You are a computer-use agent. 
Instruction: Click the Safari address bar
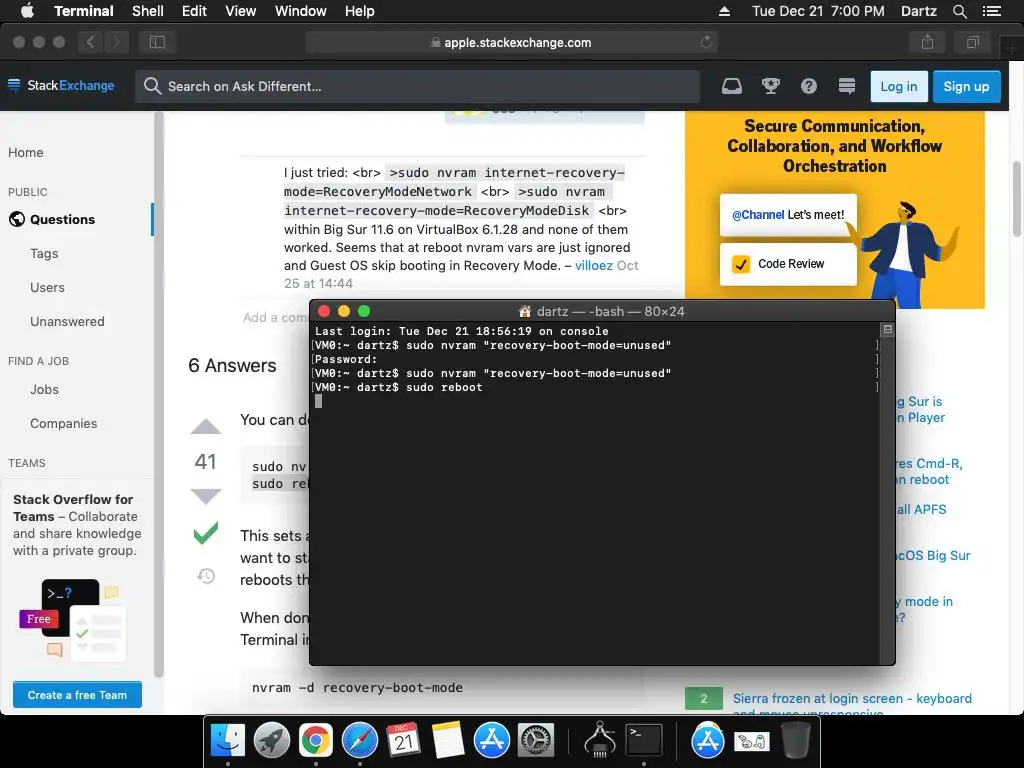[x=511, y=42]
